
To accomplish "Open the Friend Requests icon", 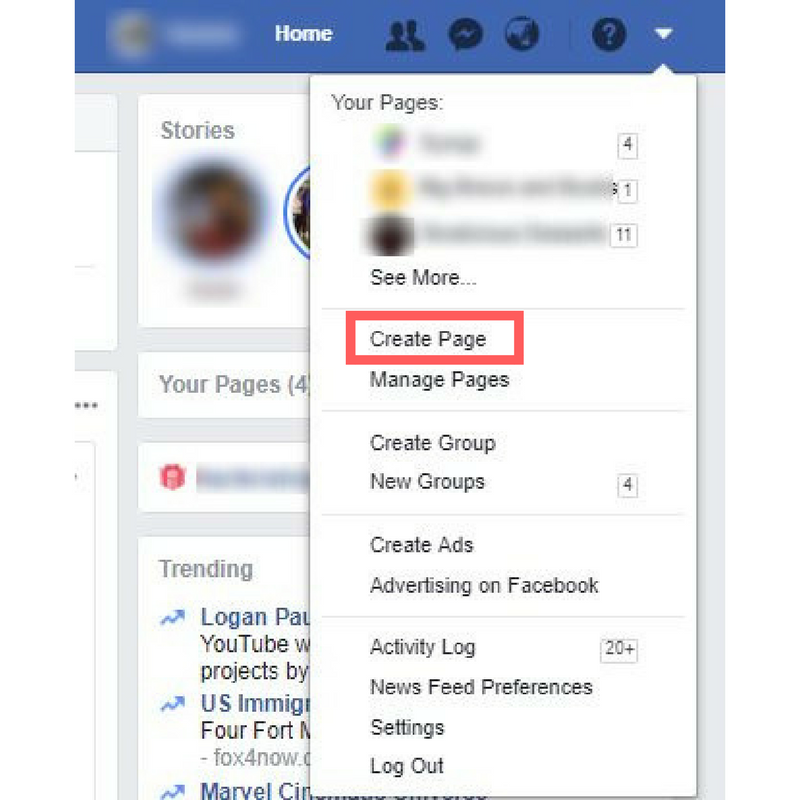I will [405, 35].
